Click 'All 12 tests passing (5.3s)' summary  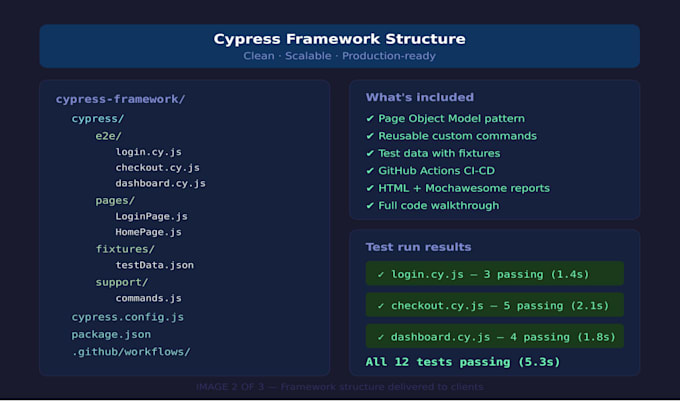point(463,362)
